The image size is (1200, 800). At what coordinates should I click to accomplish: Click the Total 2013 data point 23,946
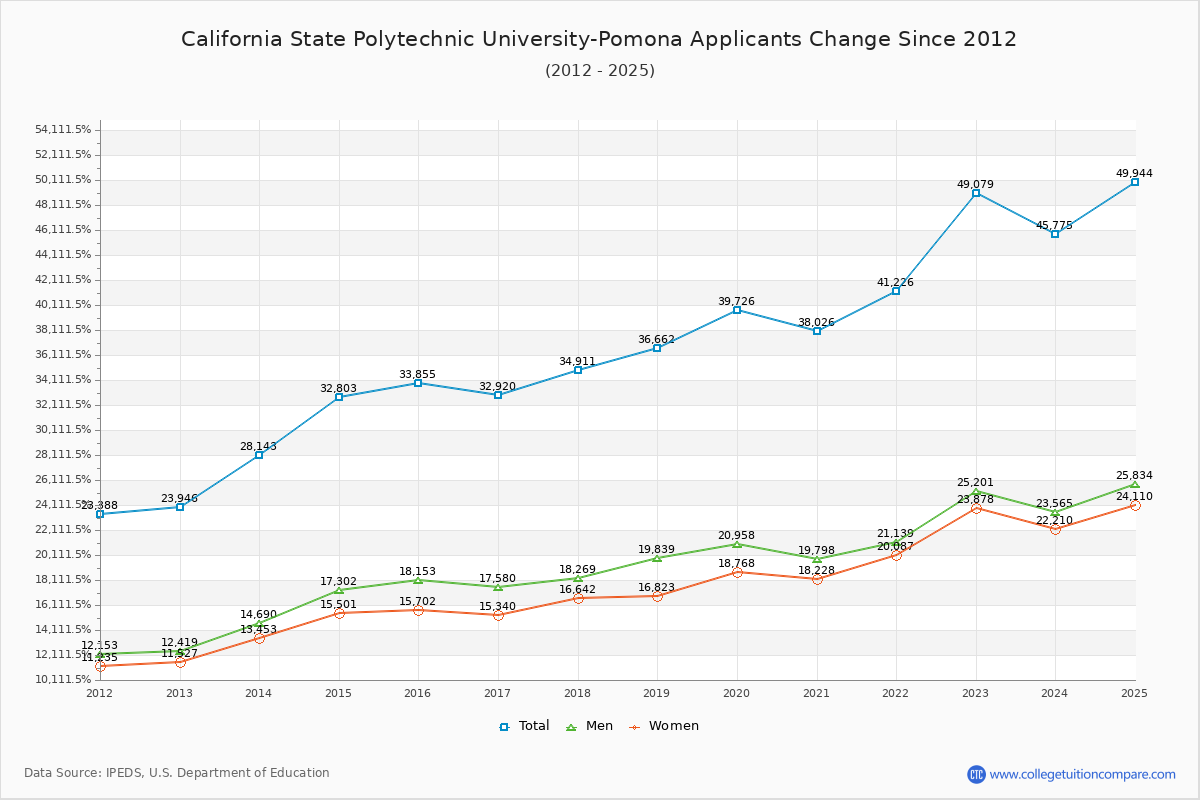pyautogui.click(x=180, y=507)
